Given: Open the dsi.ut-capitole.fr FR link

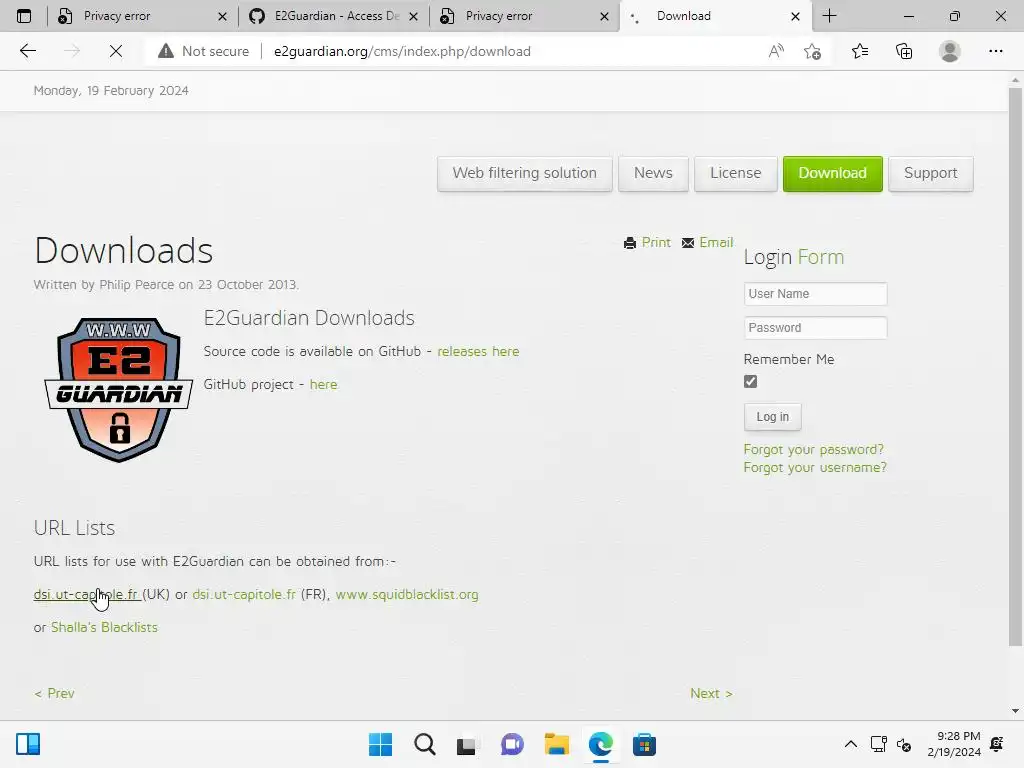Looking at the screenshot, I should (x=244, y=594).
